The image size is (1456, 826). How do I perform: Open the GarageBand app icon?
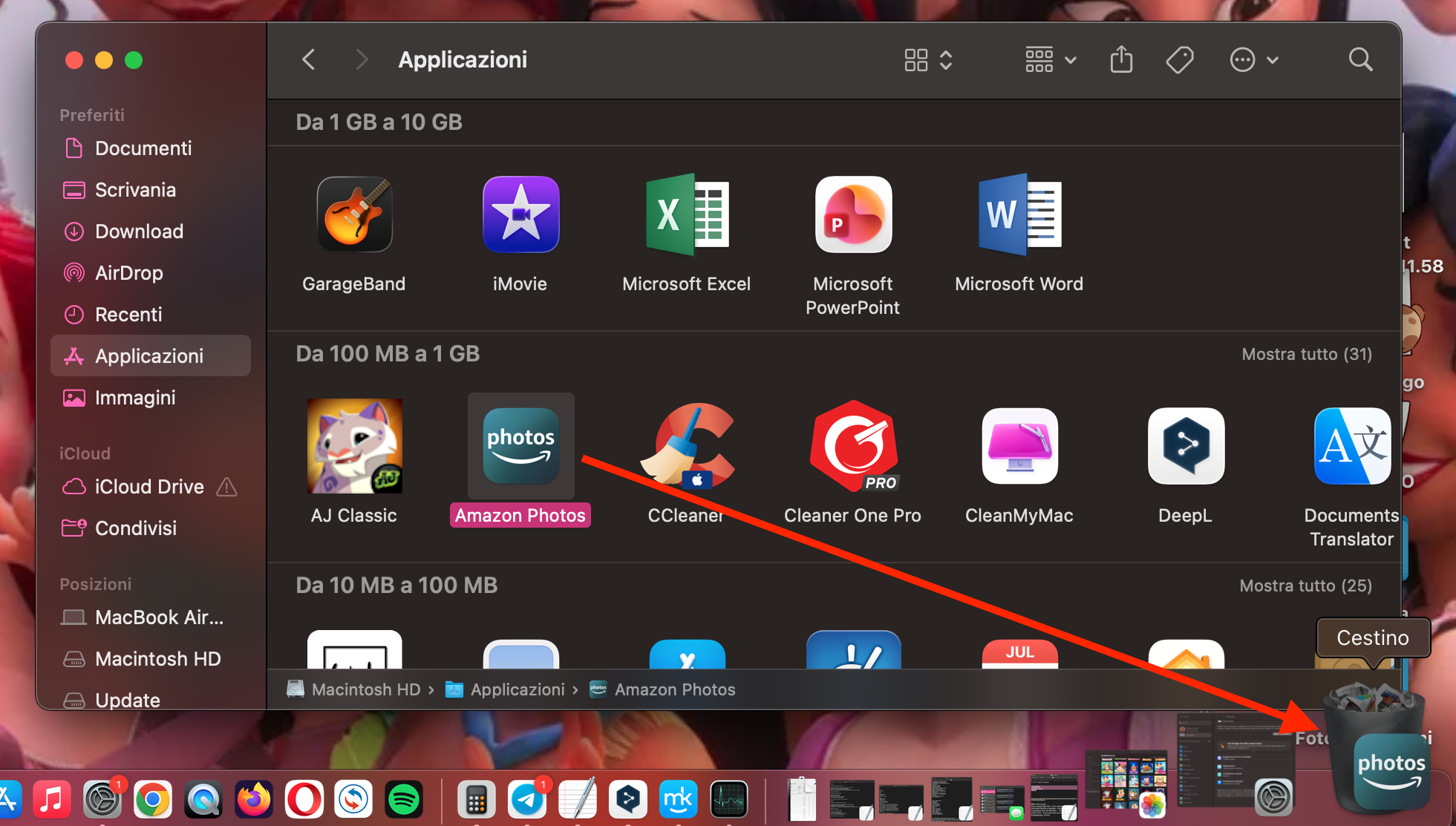pyautogui.click(x=354, y=215)
